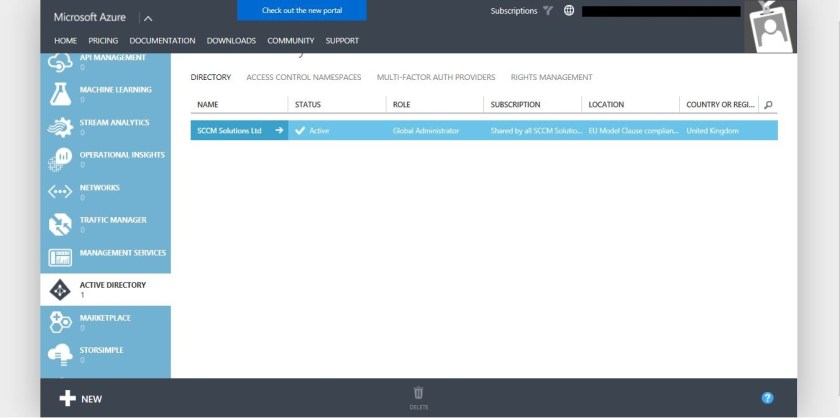This screenshot has width=840, height=418.
Task: Open PRICING in top navigation
Action: 103,41
